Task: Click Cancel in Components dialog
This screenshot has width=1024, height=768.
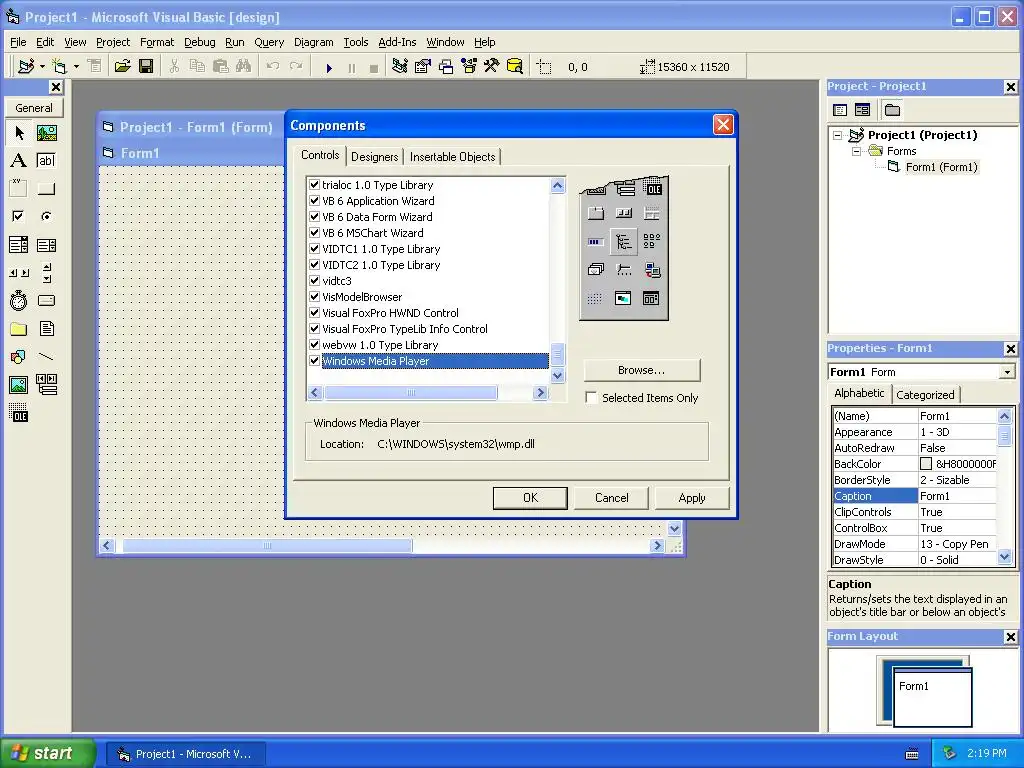Action: tap(611, 498)
